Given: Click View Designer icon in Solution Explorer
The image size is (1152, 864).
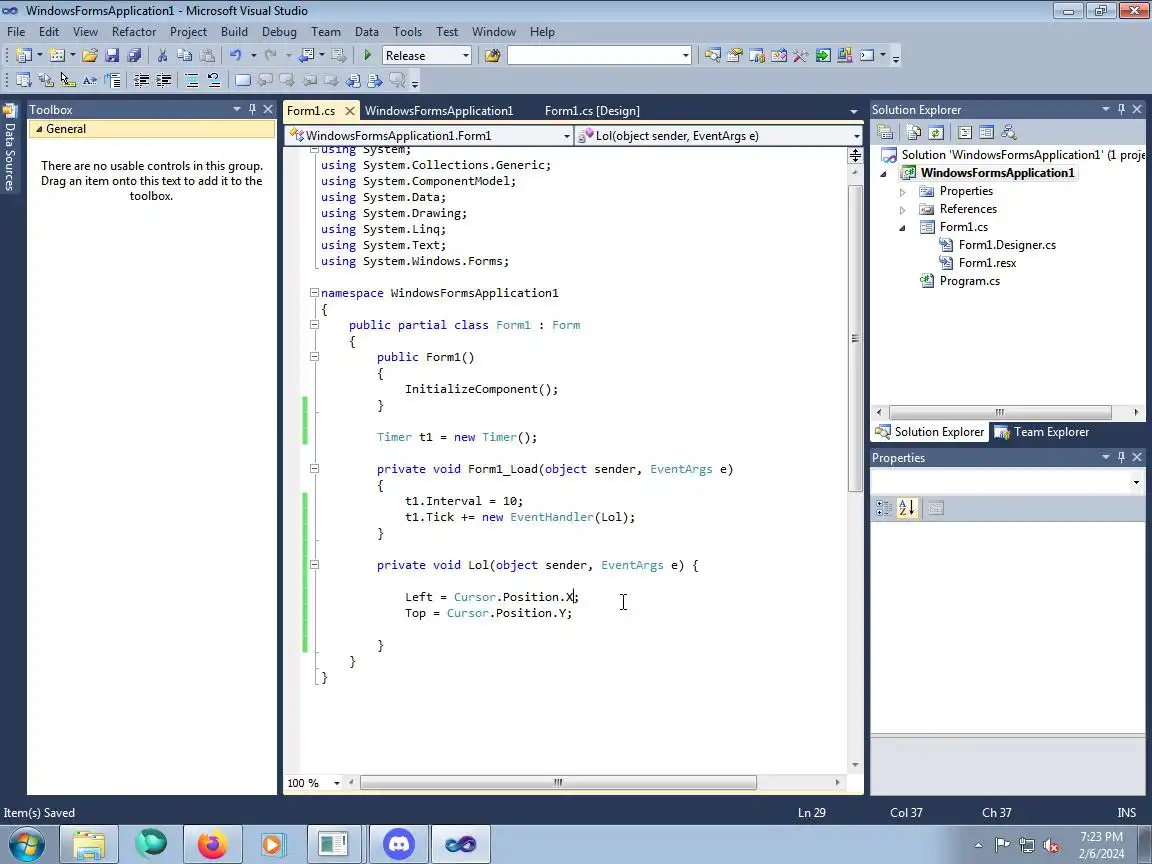Looking at the screenshot, I should pos(987,133).
